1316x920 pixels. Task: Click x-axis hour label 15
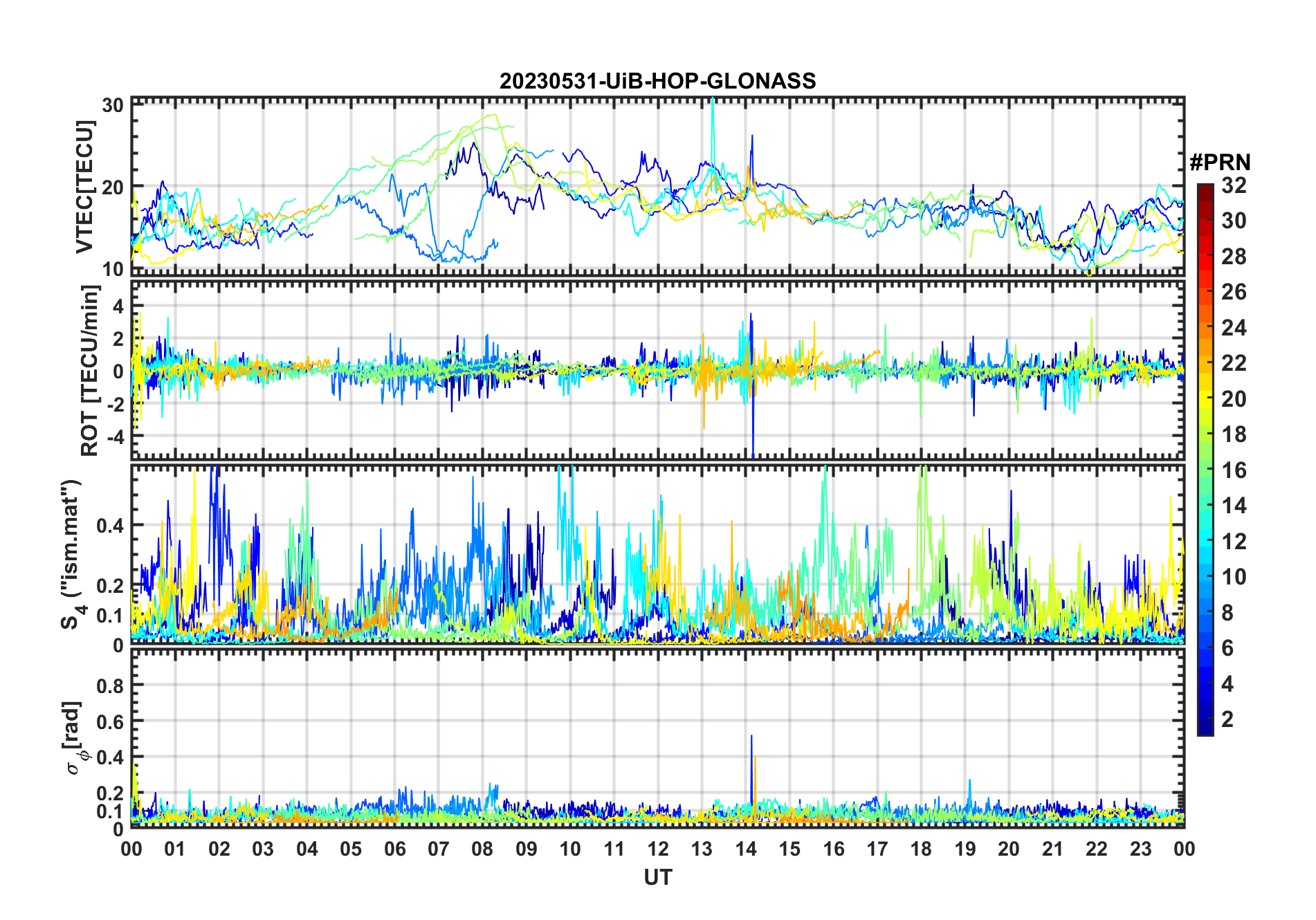click(789, 849)
